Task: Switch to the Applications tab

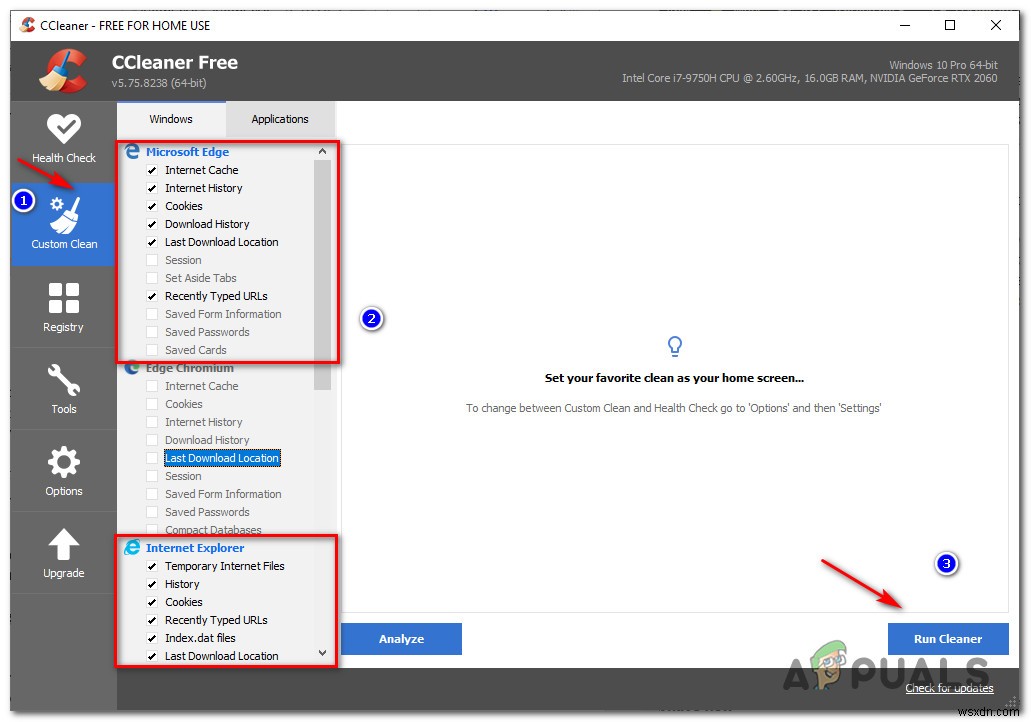Action: (x=279, y=119)
